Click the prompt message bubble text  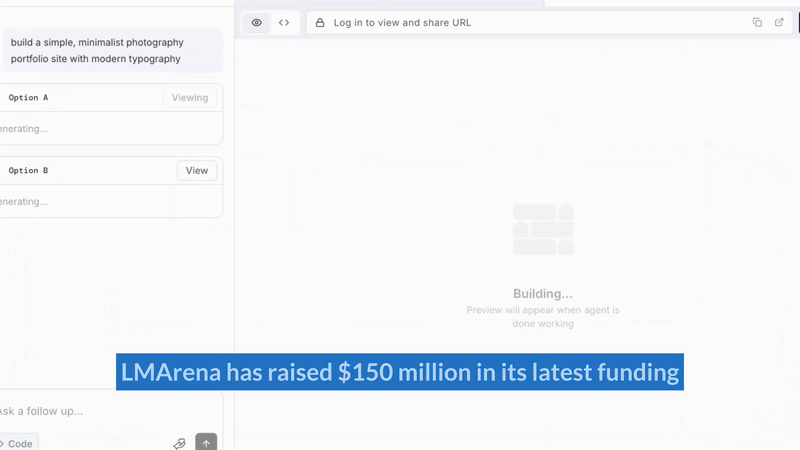[x=97, y=51]
